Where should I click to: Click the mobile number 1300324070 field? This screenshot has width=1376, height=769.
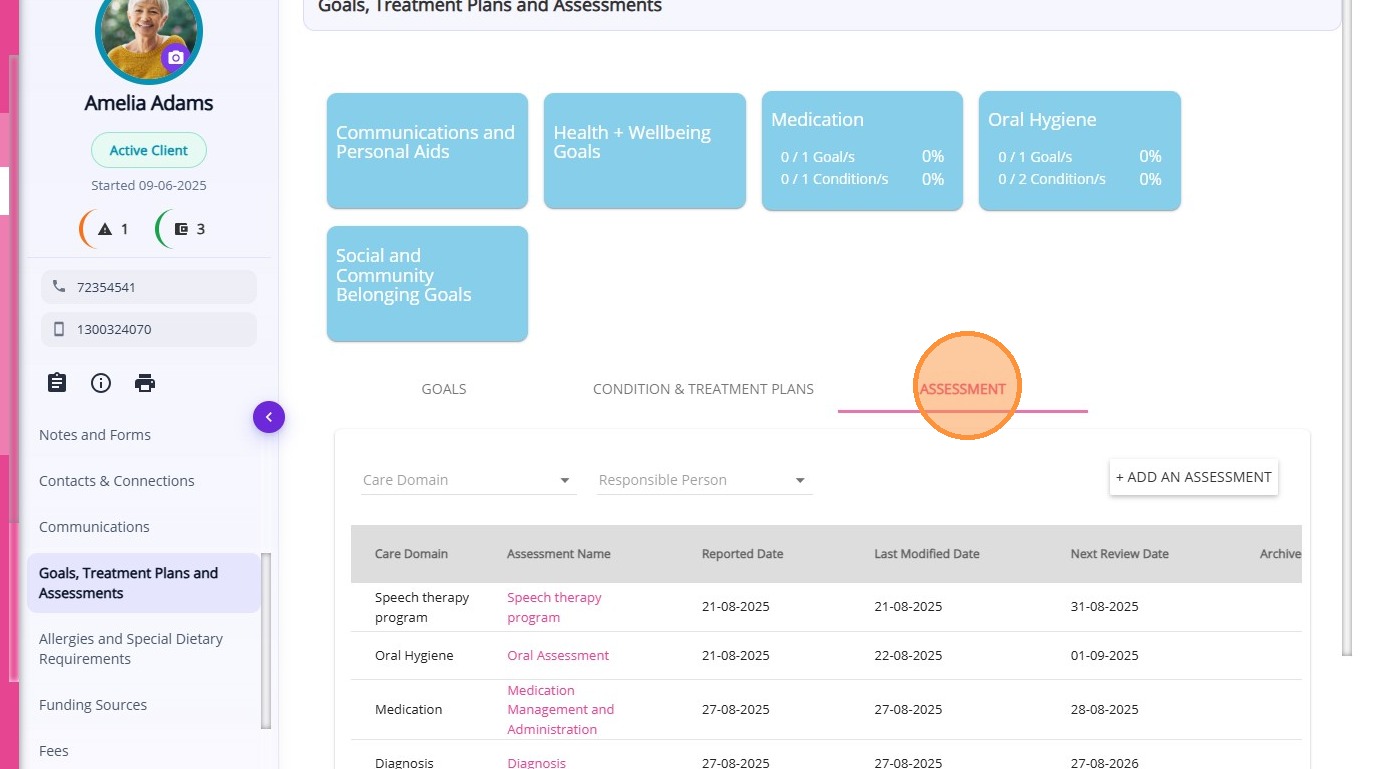pyautogui.click(x=148, y=329)
